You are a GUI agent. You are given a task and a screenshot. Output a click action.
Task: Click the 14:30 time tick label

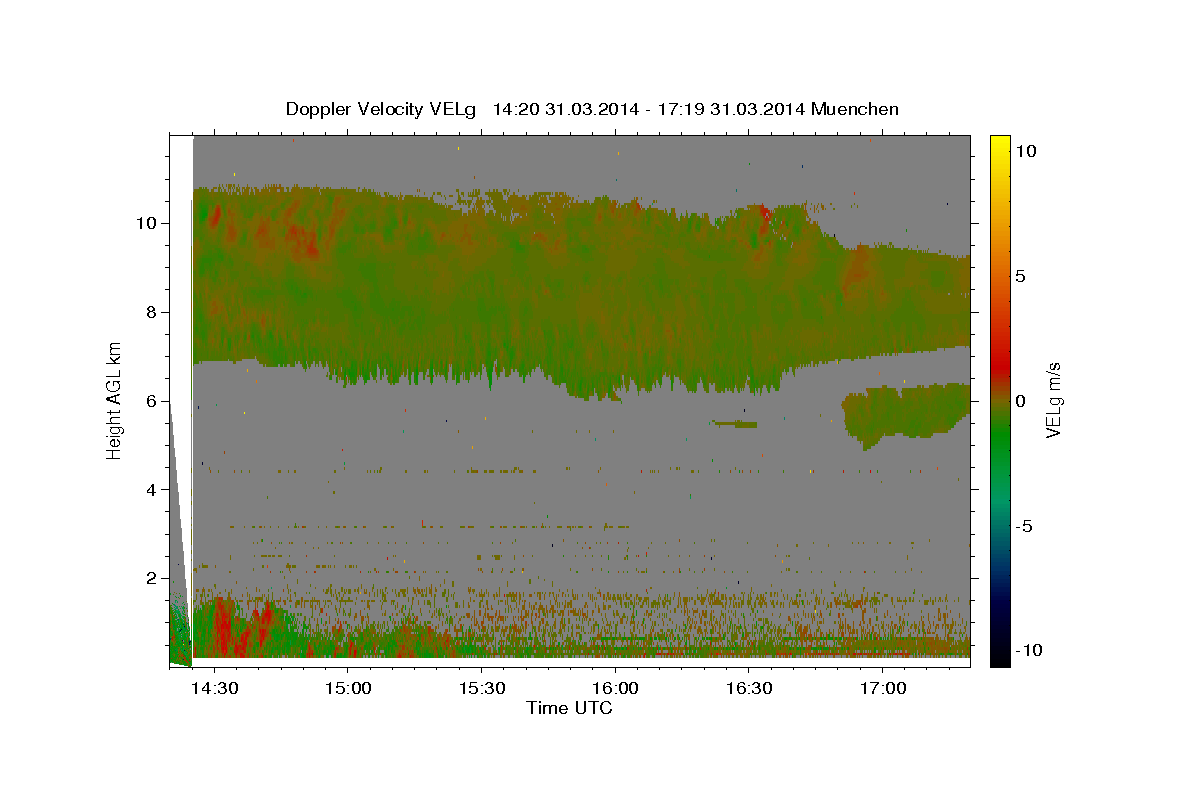point(214,689)
